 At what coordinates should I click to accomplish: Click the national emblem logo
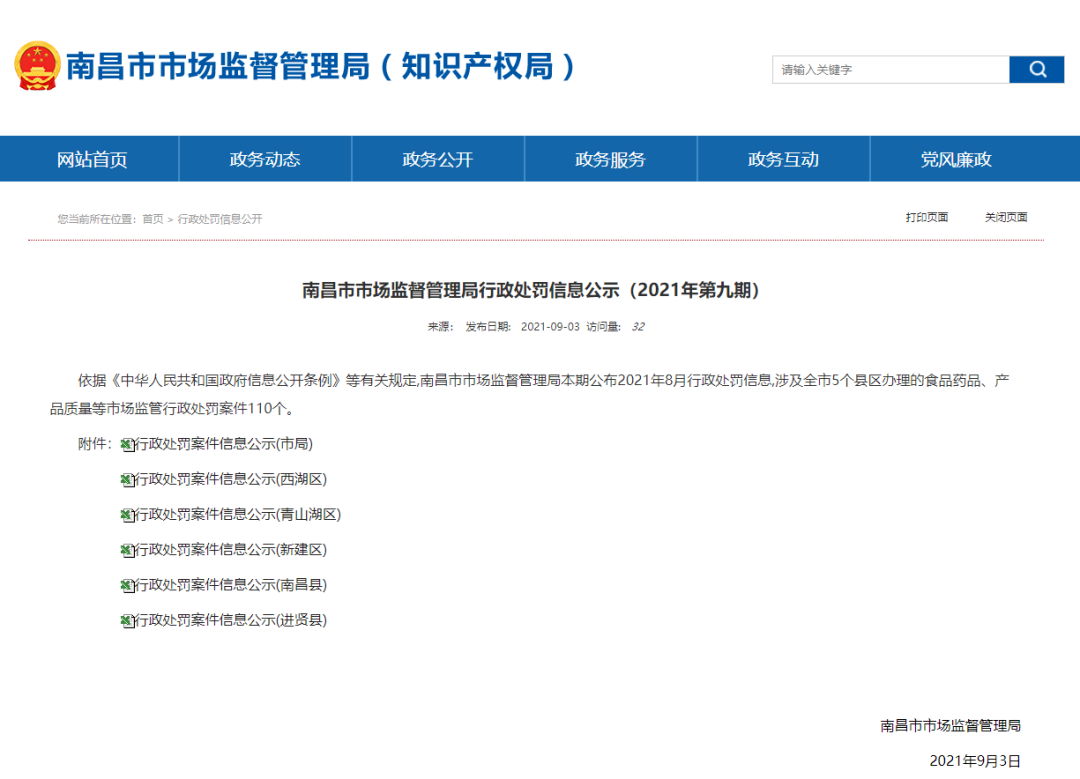coord(37,66)
